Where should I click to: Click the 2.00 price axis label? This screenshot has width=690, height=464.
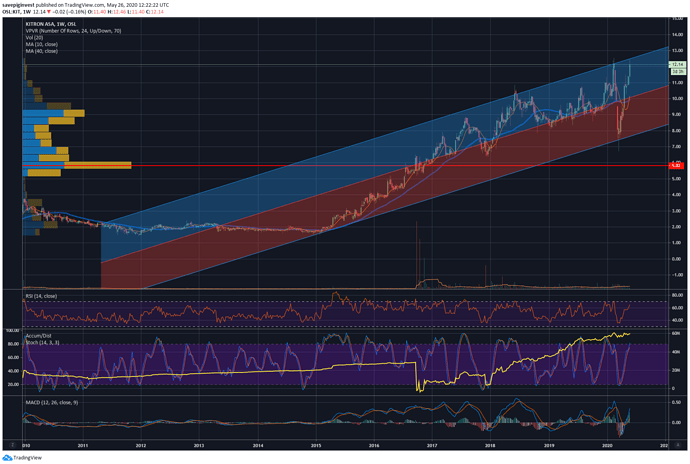click(x=677, y=227)
